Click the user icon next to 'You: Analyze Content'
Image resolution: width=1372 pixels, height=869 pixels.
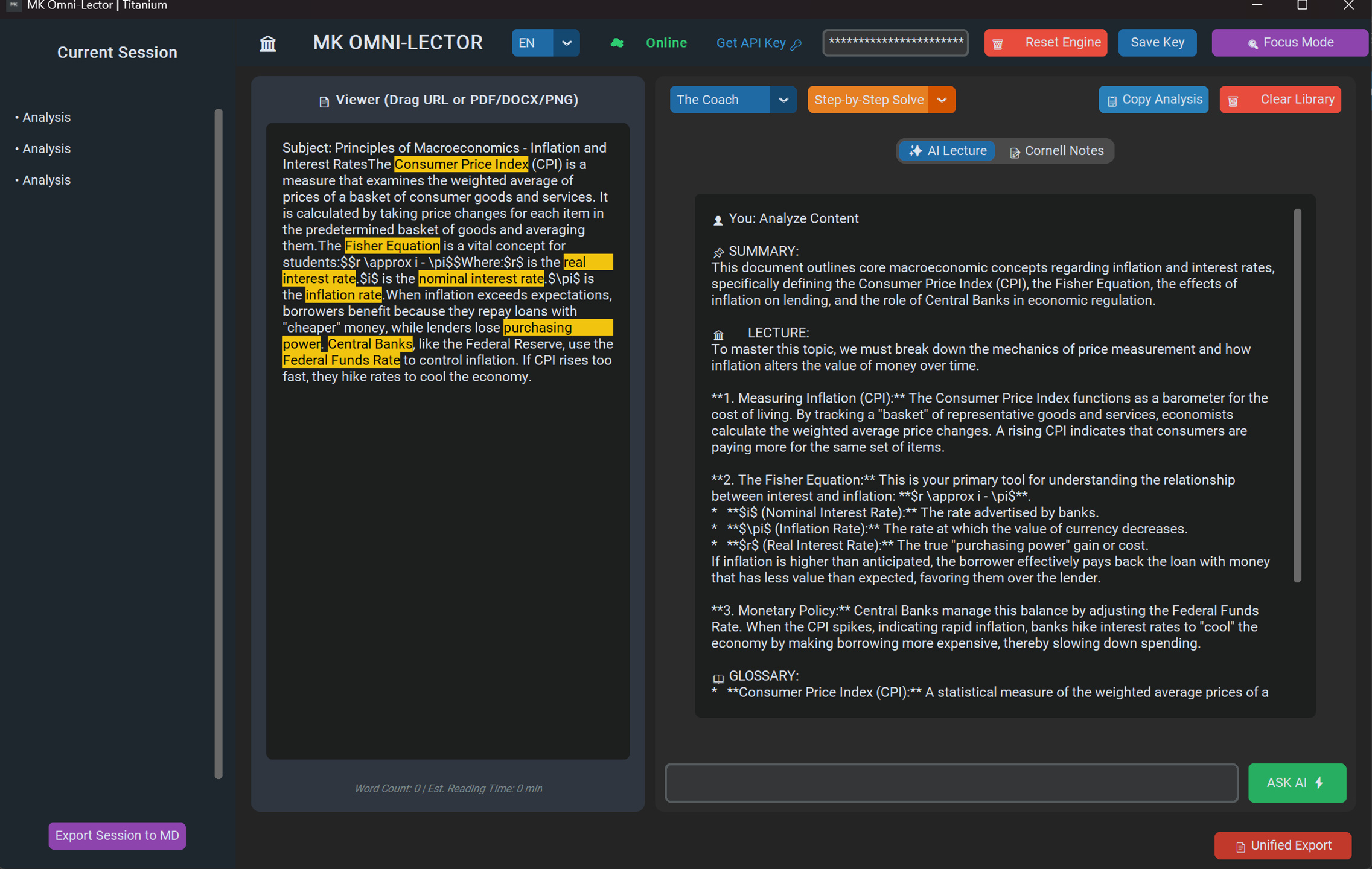(718, 220)
